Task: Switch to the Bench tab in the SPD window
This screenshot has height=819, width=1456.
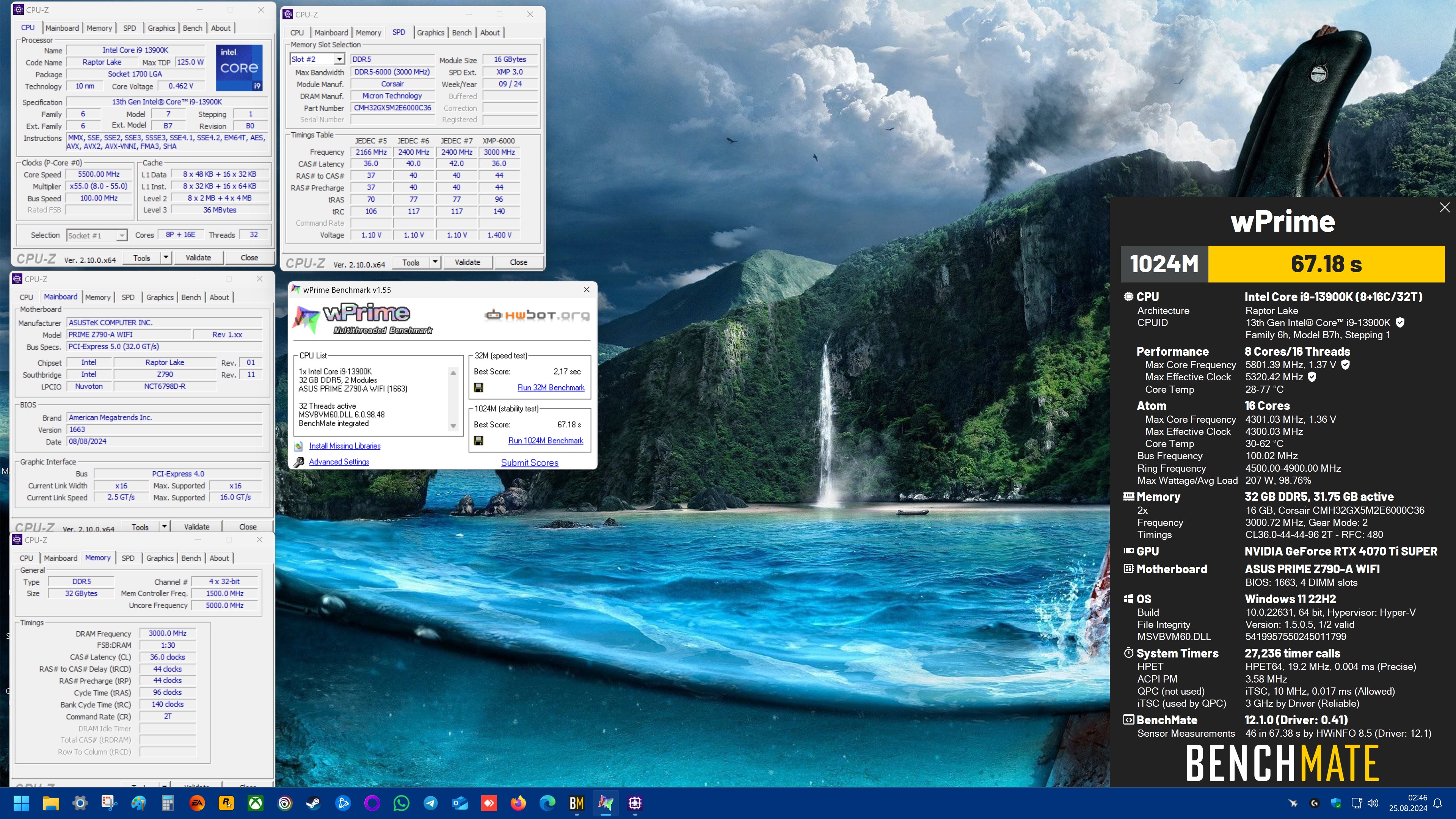Action: tap(462, 33)
